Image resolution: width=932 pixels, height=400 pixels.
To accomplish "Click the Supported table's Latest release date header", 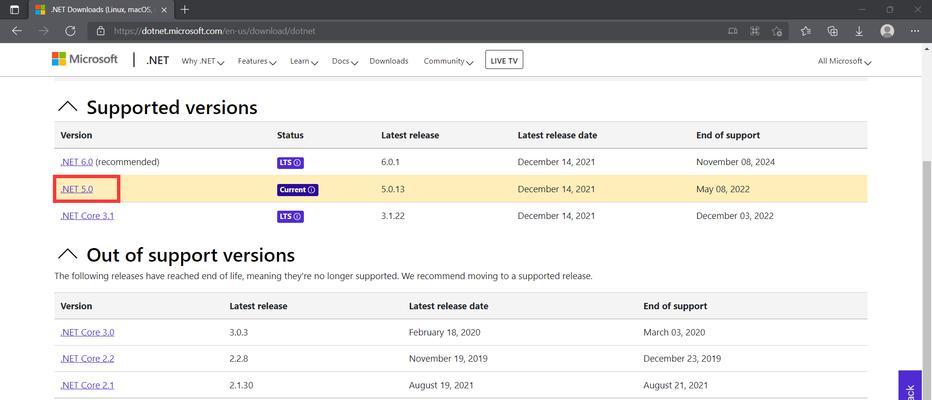I will pyautogui.click(x=557, y=136).
